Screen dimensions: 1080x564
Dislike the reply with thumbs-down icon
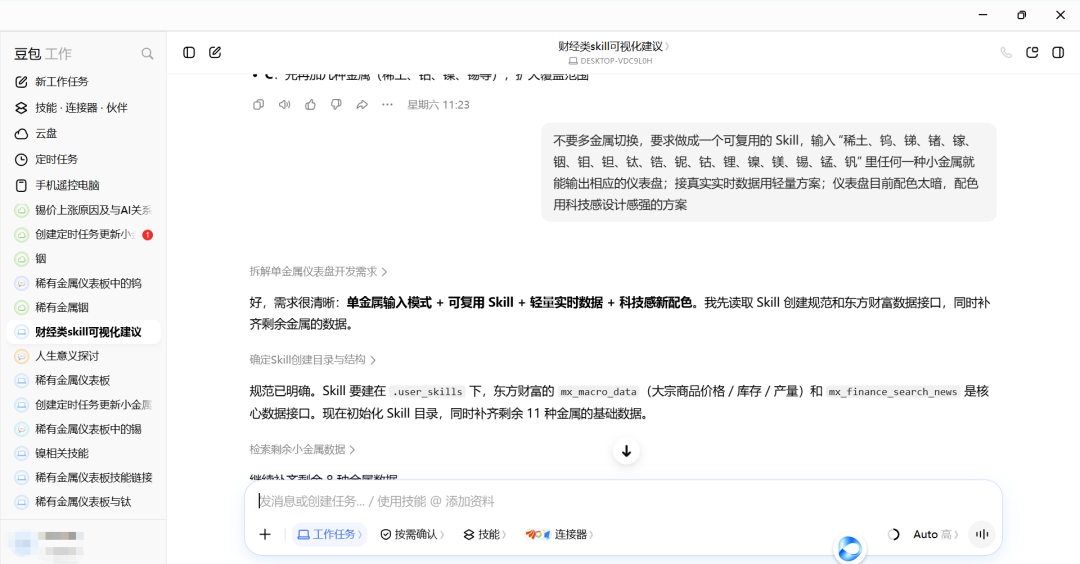336,105
